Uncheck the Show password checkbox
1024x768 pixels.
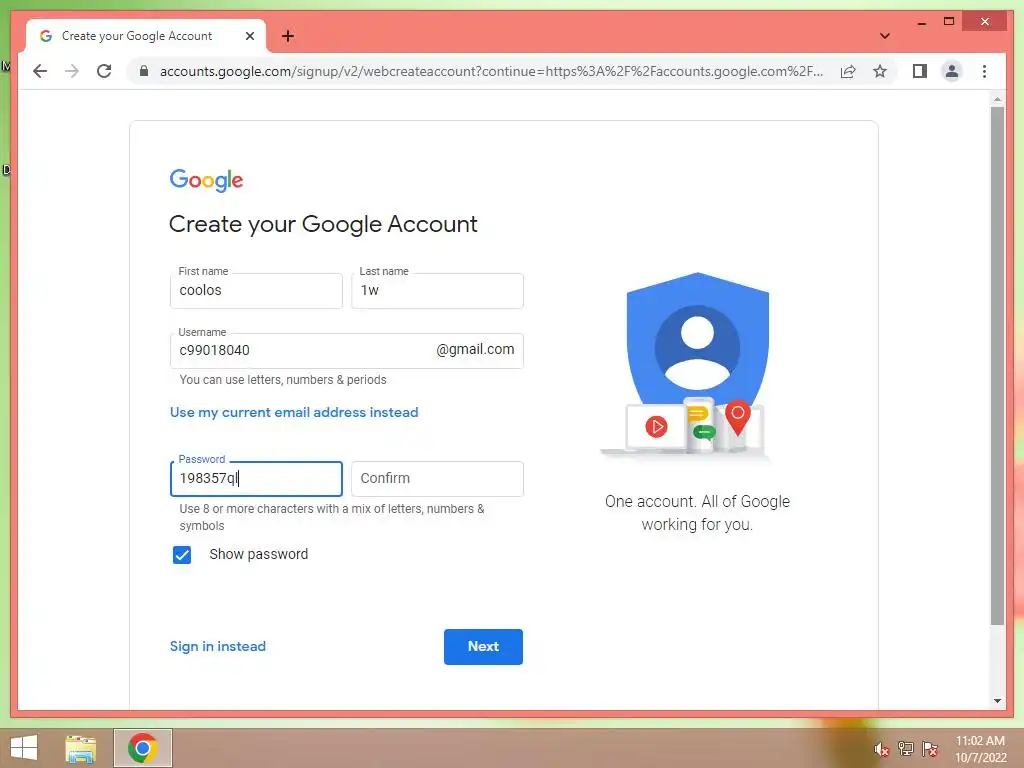click(182, 554)
